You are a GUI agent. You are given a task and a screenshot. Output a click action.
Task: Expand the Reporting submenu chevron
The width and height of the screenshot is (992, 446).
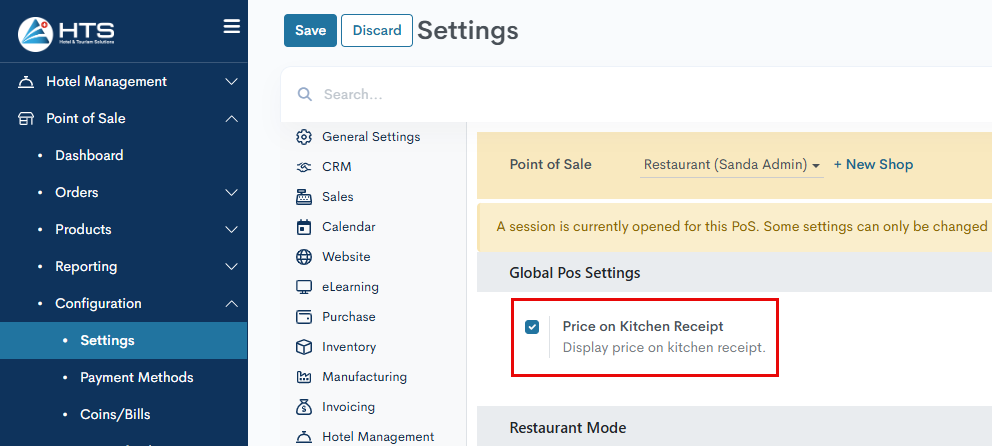point(231,267)
